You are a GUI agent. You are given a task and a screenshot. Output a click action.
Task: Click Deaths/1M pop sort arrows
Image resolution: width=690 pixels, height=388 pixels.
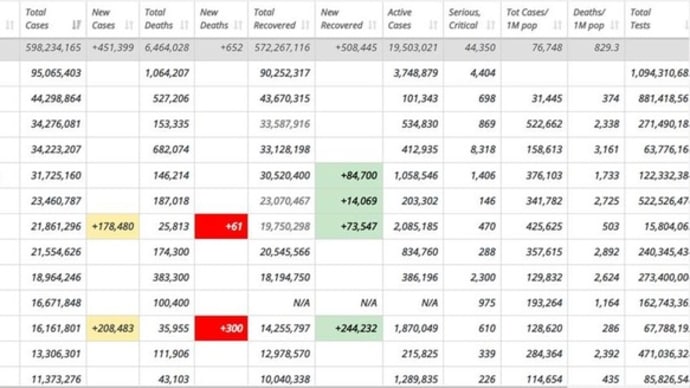click(x=615, y=25)
